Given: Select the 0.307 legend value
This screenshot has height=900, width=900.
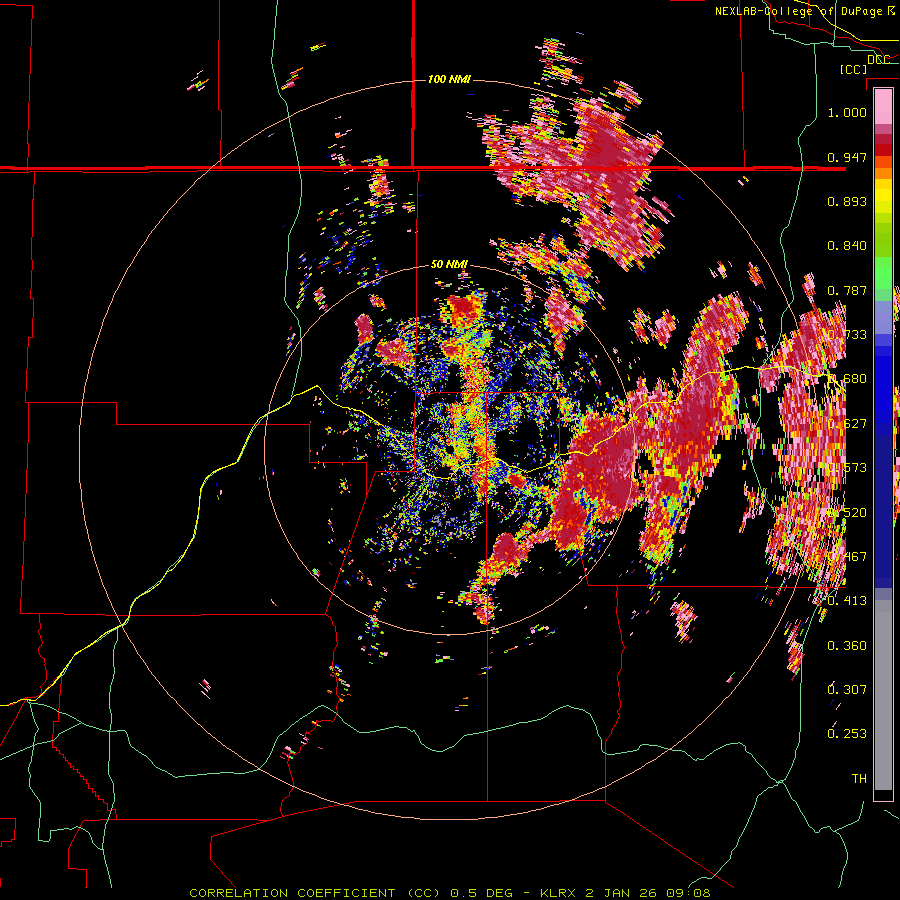Looking at the screenshot, I should click(847, 689).
